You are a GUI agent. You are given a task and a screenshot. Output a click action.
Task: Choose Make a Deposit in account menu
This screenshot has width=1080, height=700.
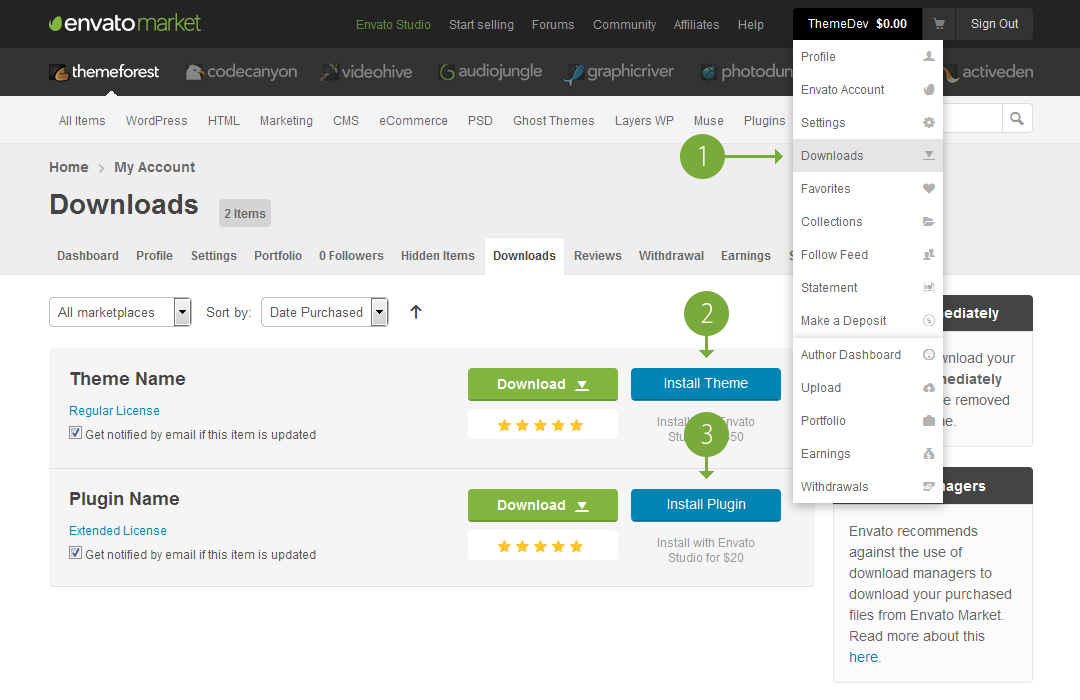[868, 320]
